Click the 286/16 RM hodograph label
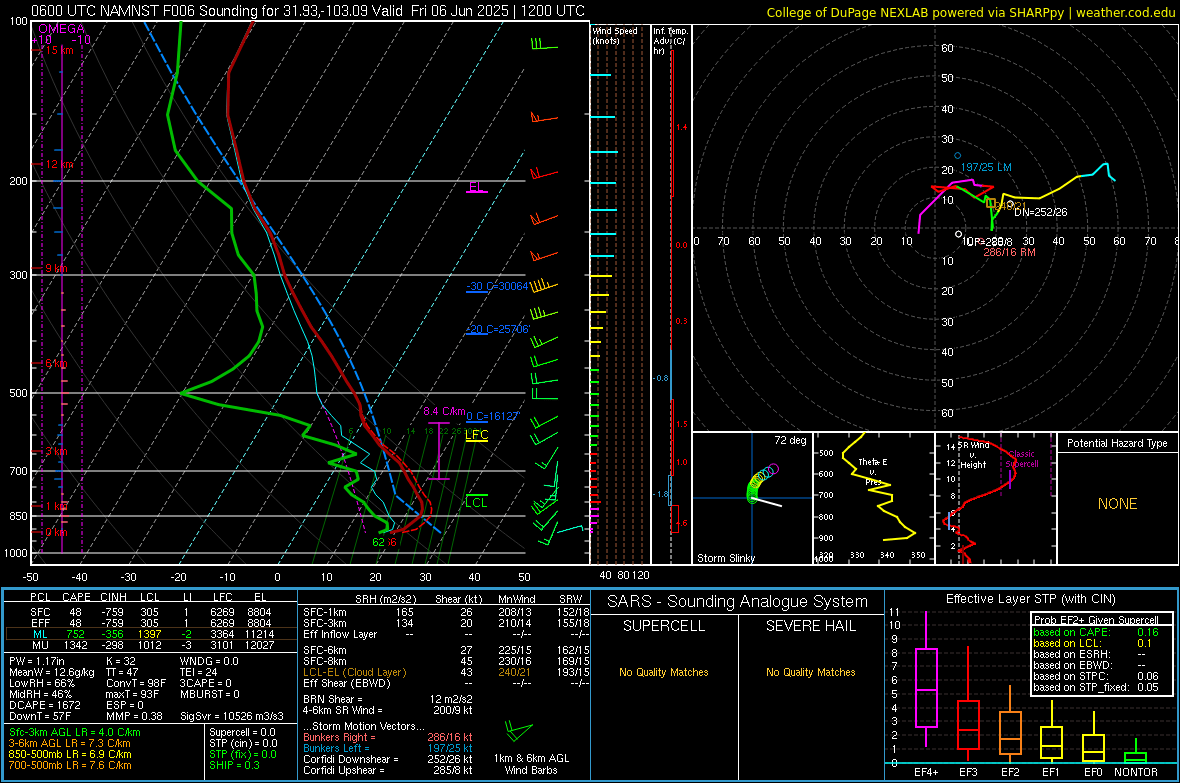The image size is (1180, 783). [x=1009, y=252]
